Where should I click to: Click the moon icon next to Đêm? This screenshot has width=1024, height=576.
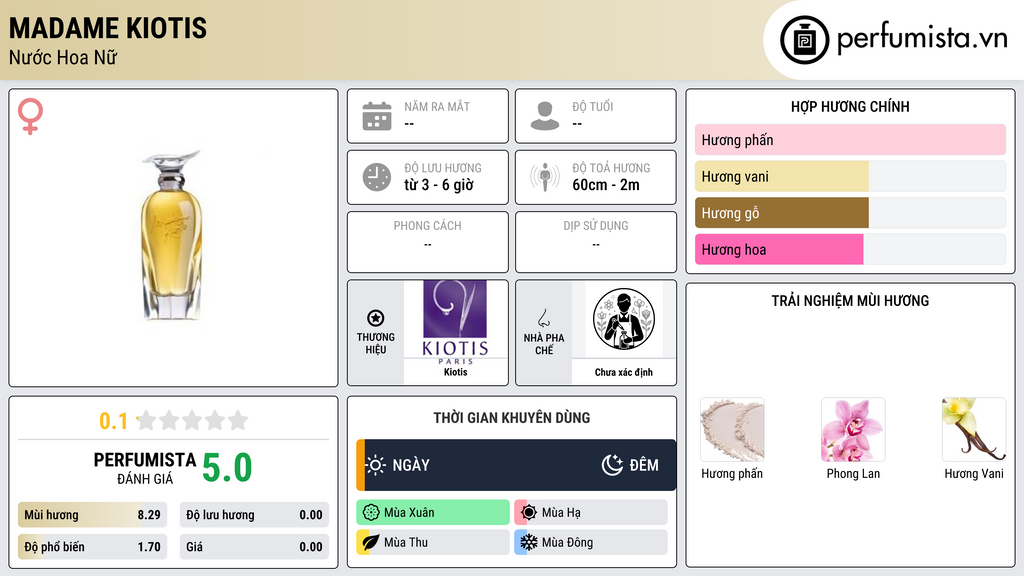click(612, 465)
